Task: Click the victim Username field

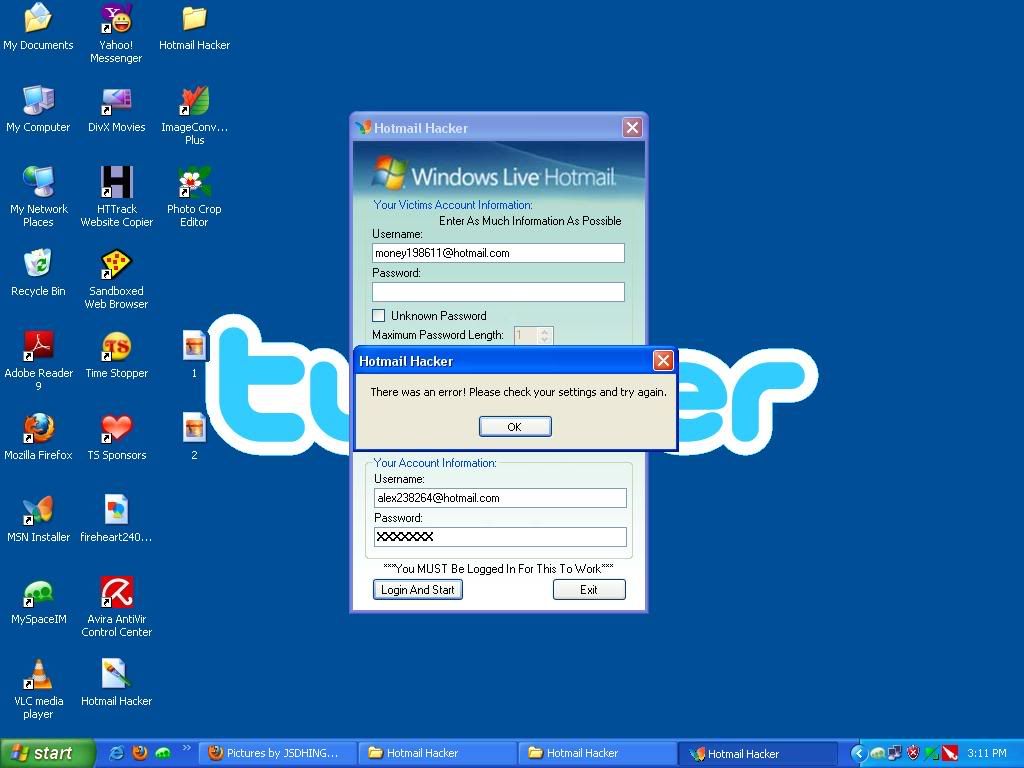Action: (x=498, y=253)
